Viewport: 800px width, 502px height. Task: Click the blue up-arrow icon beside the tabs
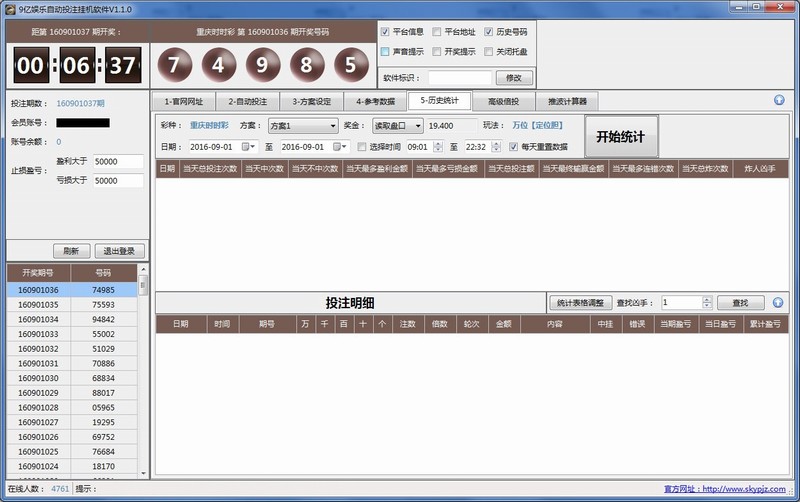tap(778, 100)
